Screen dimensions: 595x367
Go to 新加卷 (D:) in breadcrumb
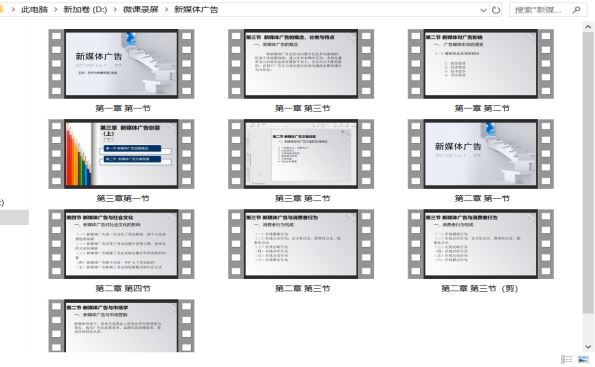coord(85,10)
